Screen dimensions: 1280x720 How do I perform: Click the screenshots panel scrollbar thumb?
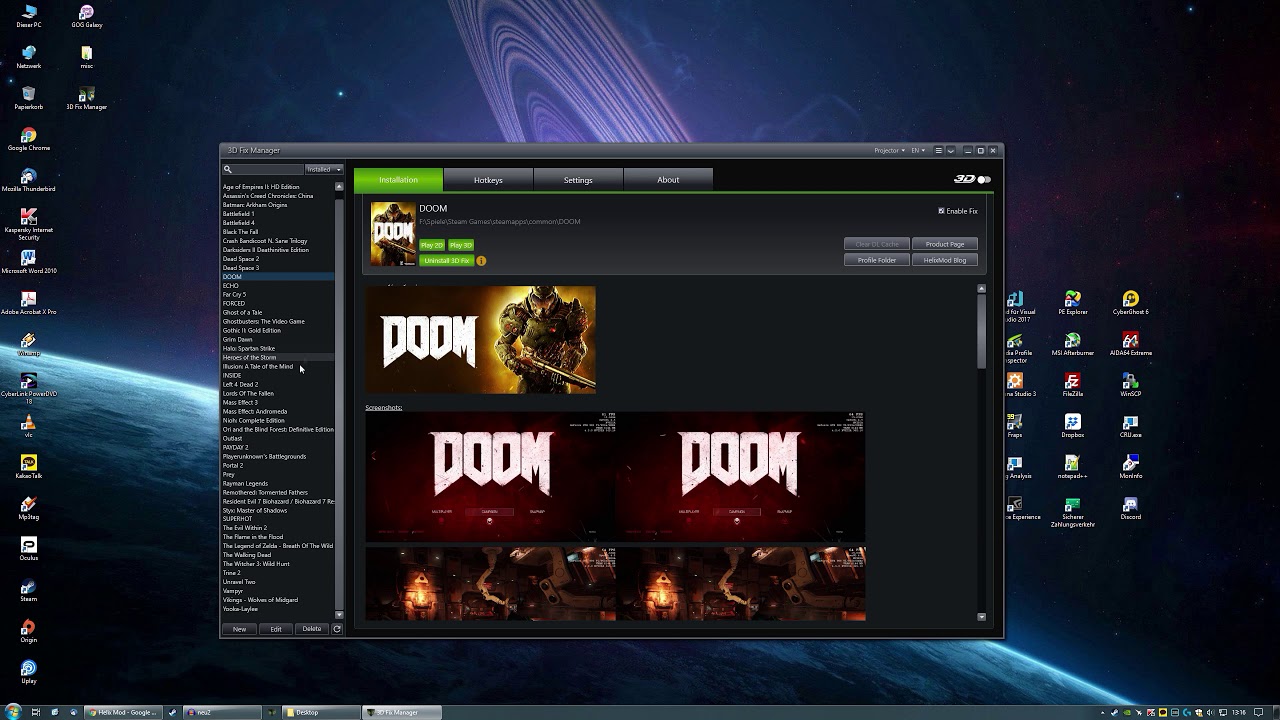[x=981, y=332]
